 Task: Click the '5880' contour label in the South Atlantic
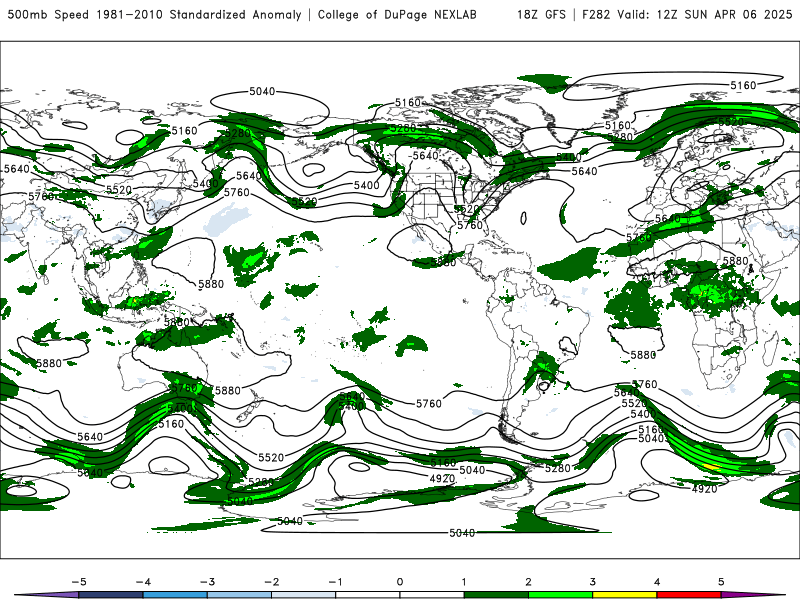click(x=643, y=355)
